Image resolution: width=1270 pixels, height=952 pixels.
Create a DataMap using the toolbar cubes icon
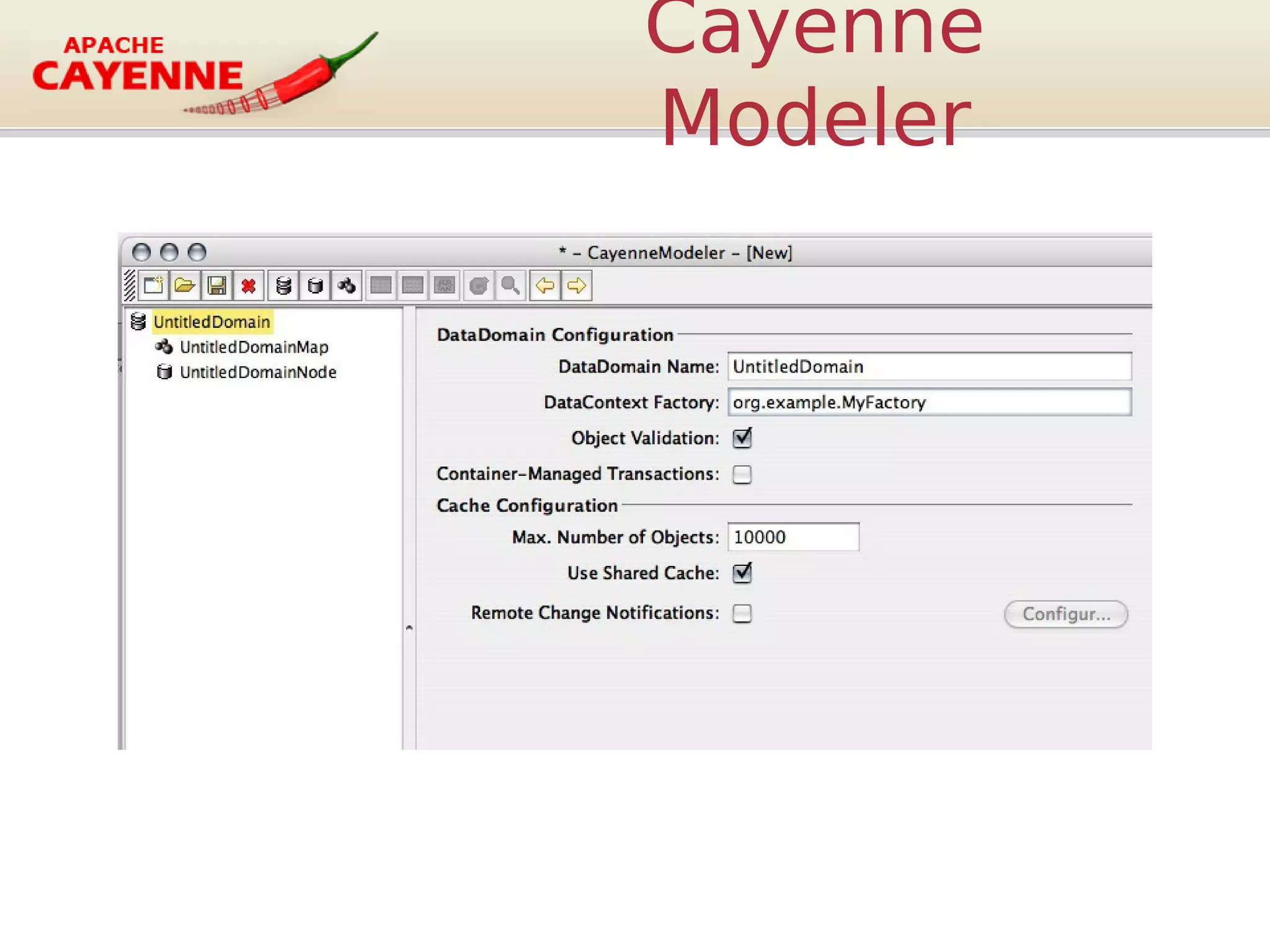(347, 286)
